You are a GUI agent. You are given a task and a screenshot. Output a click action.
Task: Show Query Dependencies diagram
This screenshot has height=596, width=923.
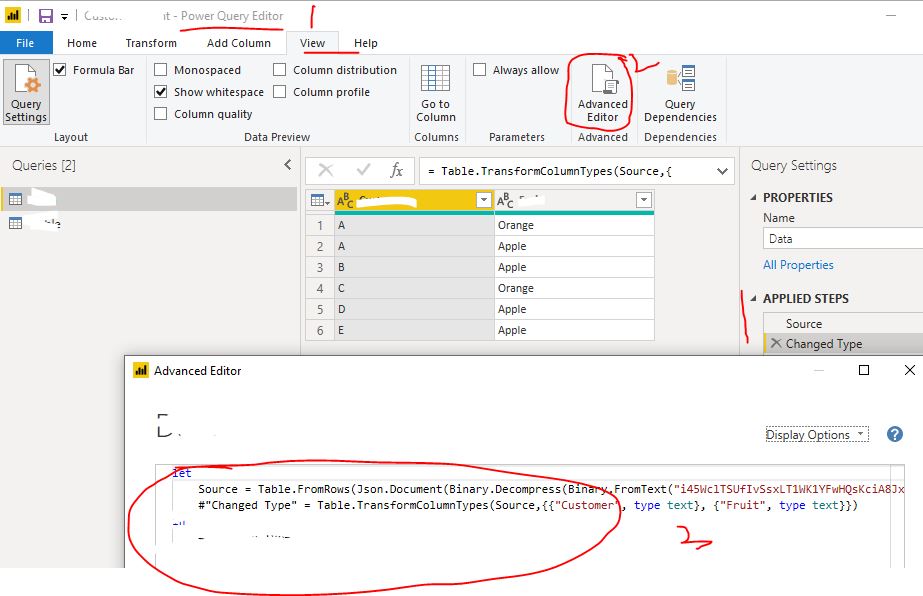point(680,92)
